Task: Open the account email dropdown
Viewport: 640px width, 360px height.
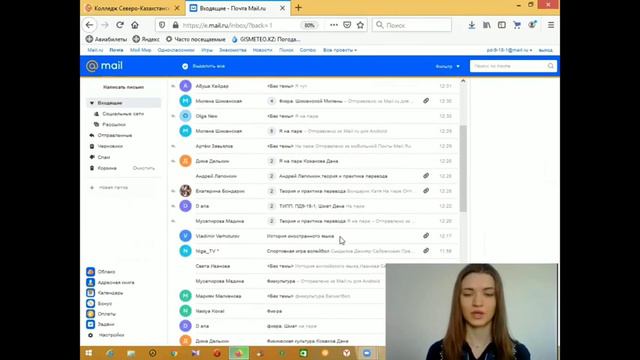Action: click(x=509, y=50)
